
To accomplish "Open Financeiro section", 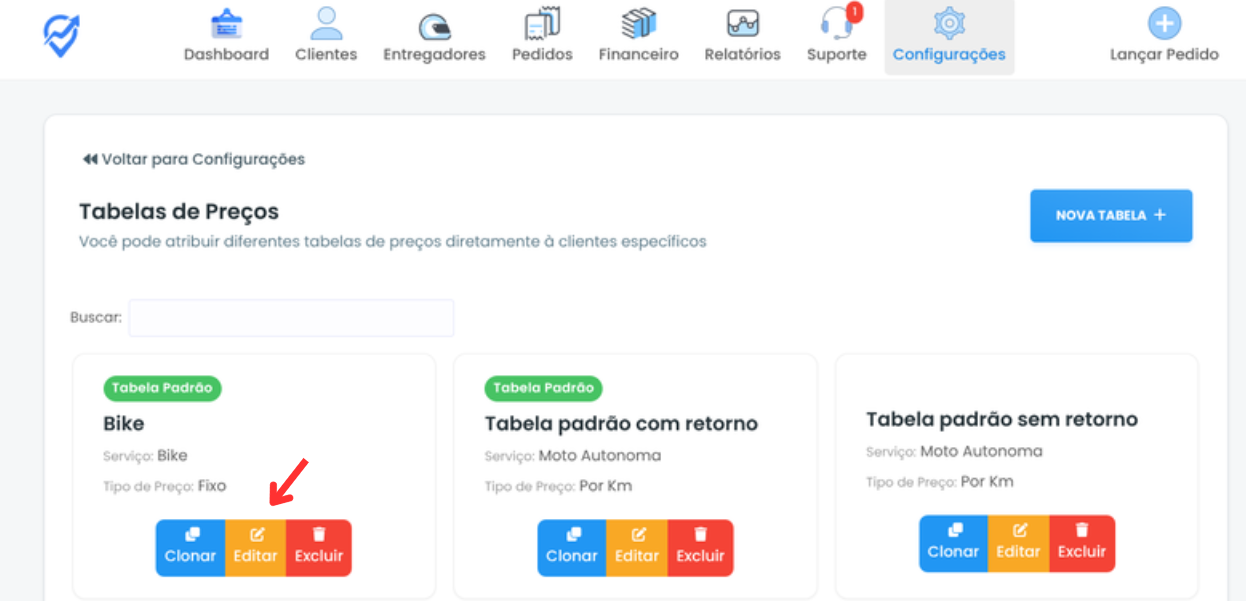I will [638, 36].
